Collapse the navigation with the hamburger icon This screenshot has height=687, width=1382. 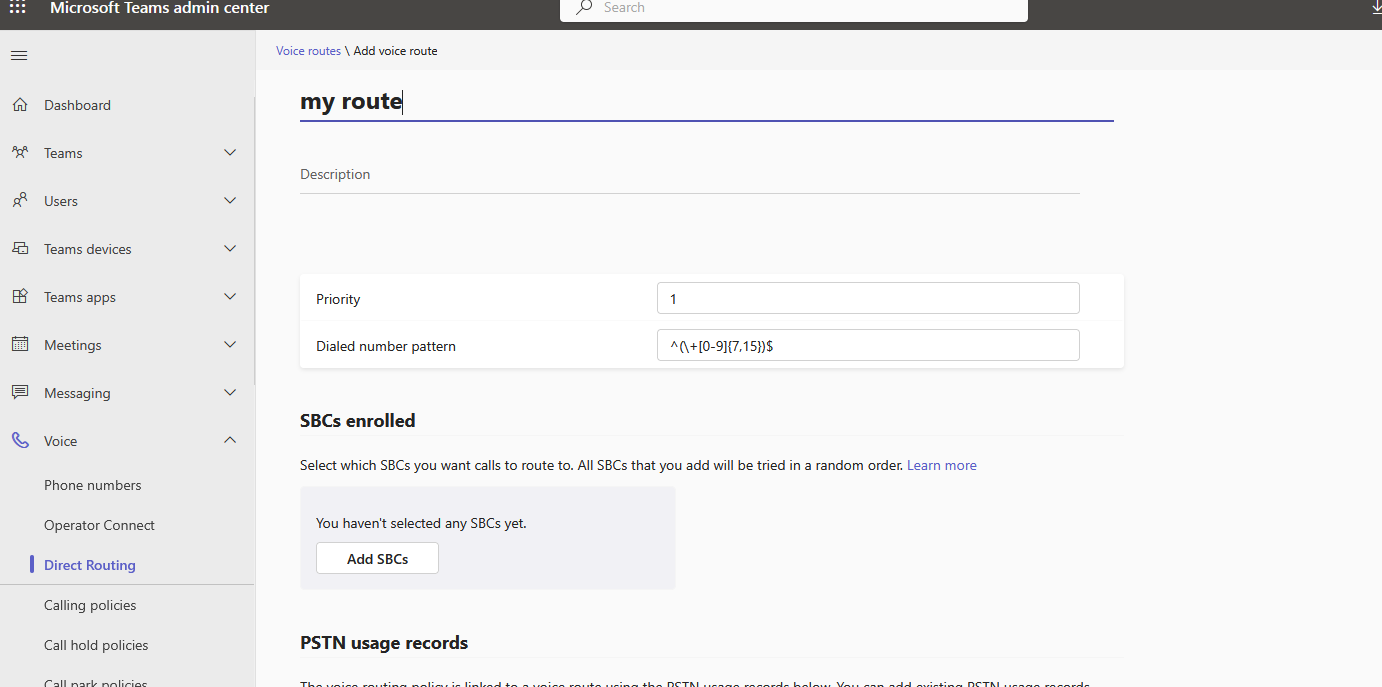pyautogui.click(x=19, y=55)
